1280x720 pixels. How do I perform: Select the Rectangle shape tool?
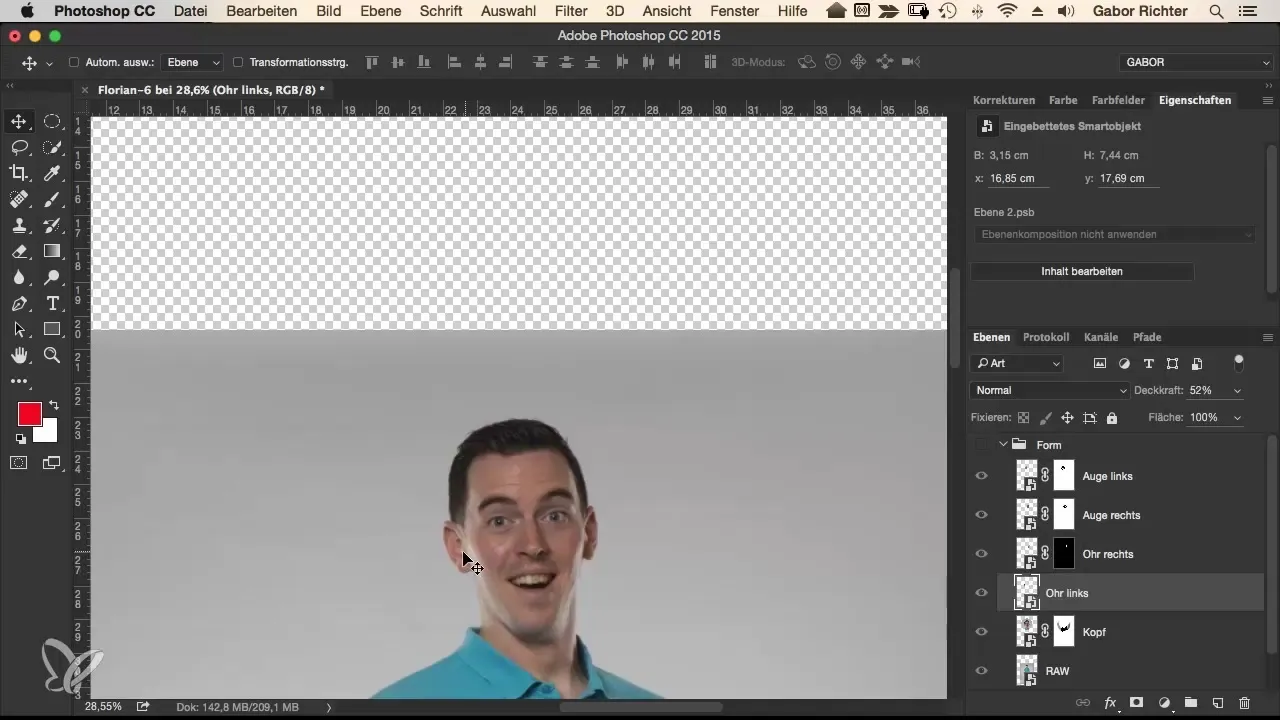pyautogui.click(x=52, y=330)
